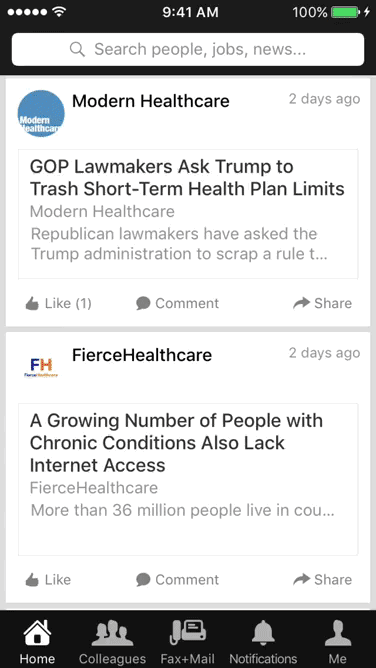Open the Me profile icon

coord(338,633)
